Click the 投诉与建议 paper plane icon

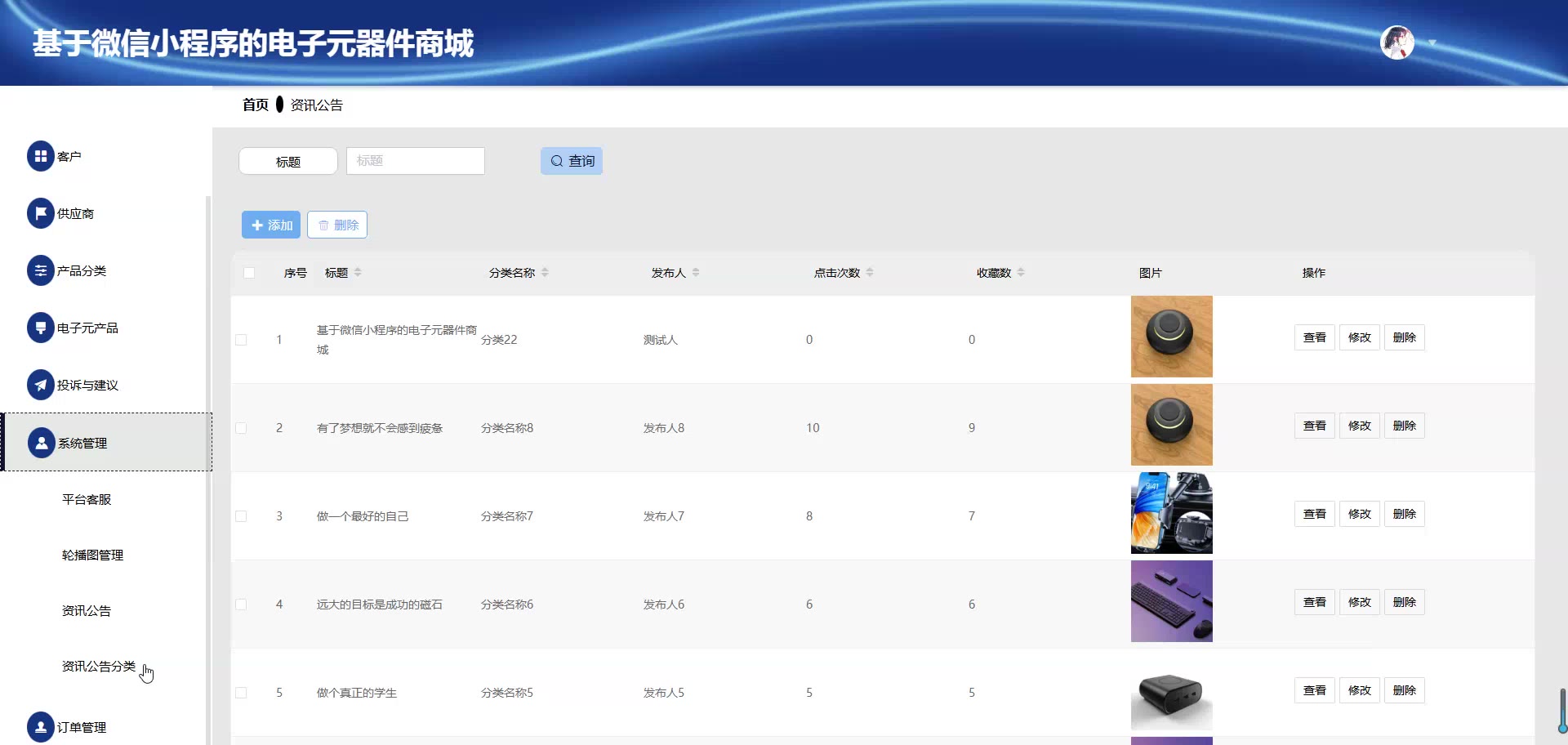coord(40,385)
